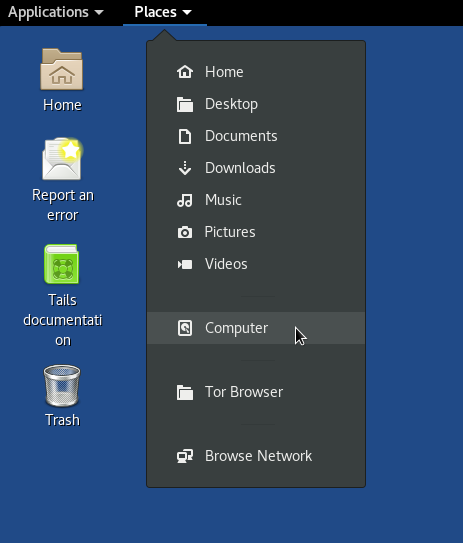The image size is (463, 543).
Task: Click the folder icon beside Tor Browser
Action: (x=185, y=392)
